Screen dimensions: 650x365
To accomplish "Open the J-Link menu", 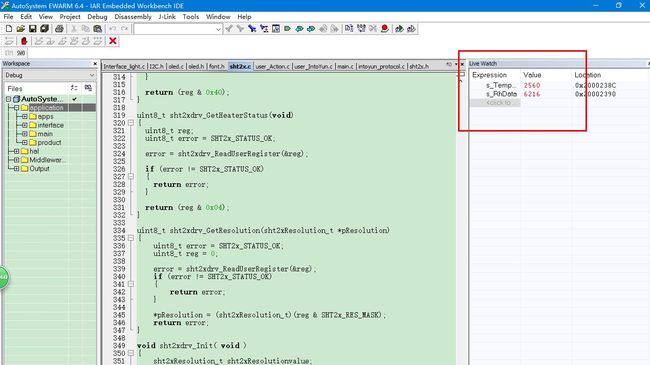I will coord(167,17).
